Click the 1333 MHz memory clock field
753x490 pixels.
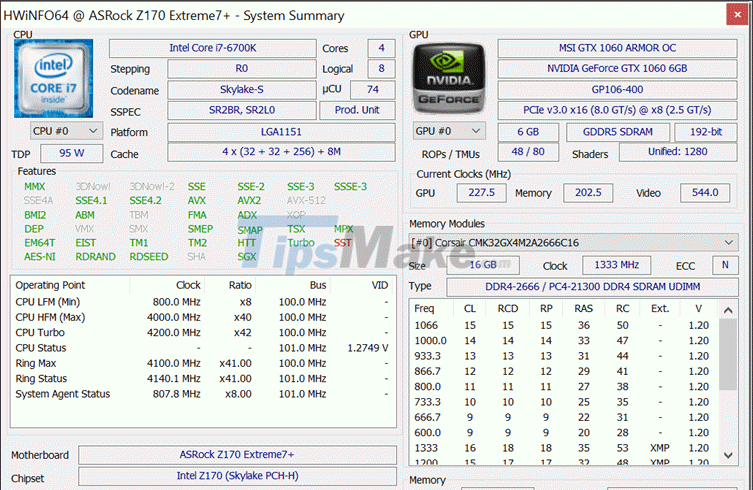point(617,265)
